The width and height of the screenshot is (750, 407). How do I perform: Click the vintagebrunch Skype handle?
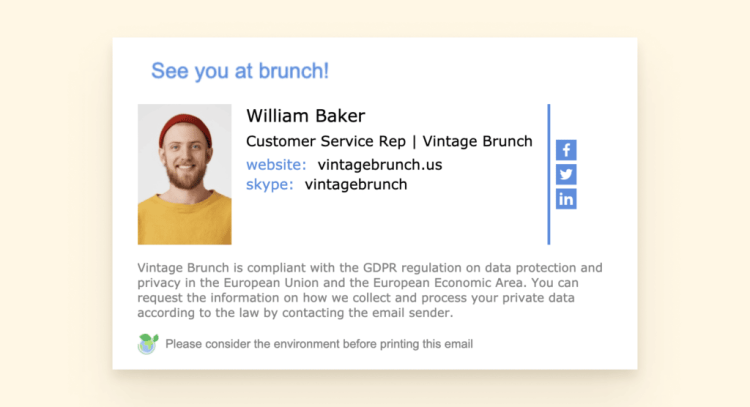point(356,184)
